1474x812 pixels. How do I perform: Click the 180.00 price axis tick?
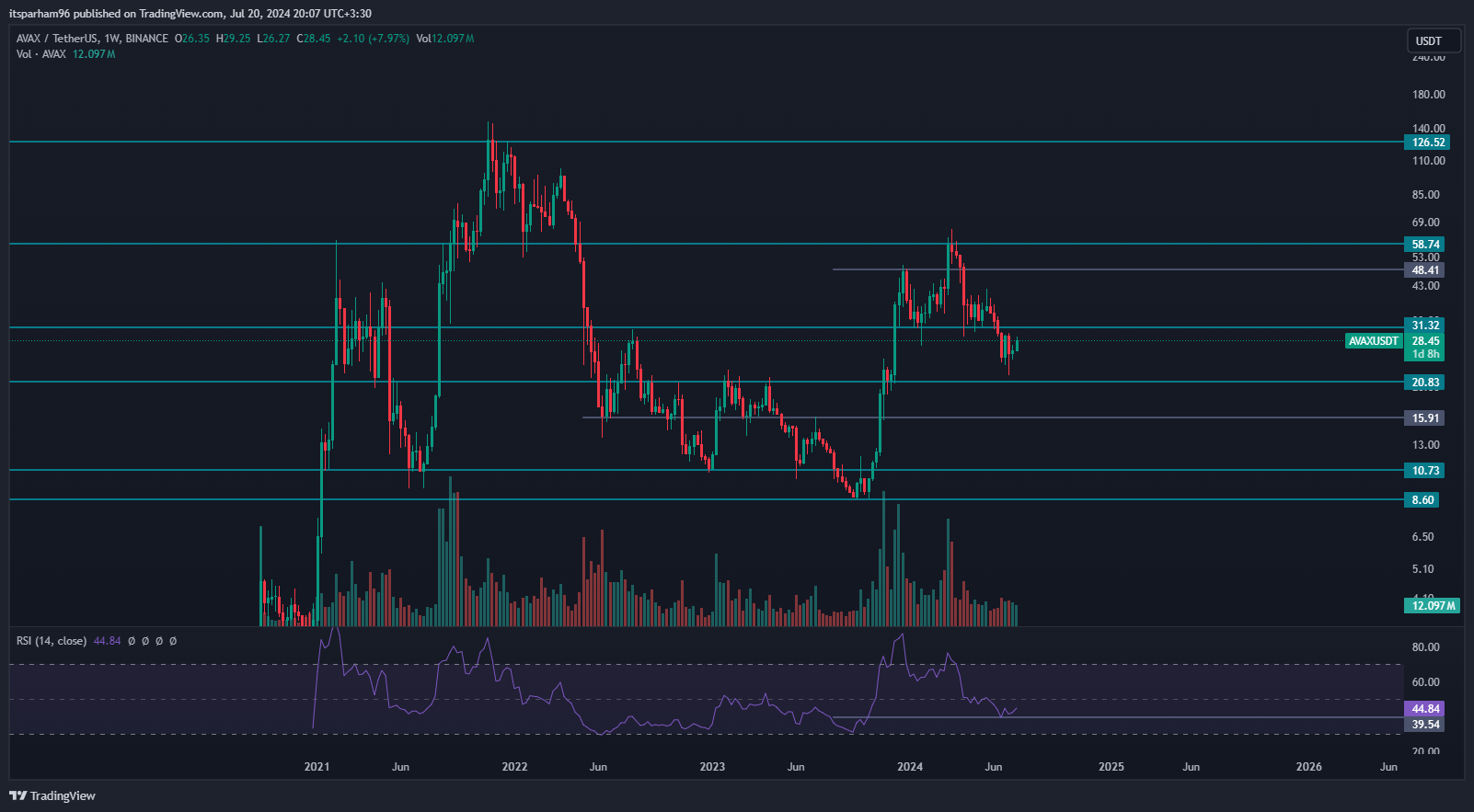[1428, 95]
